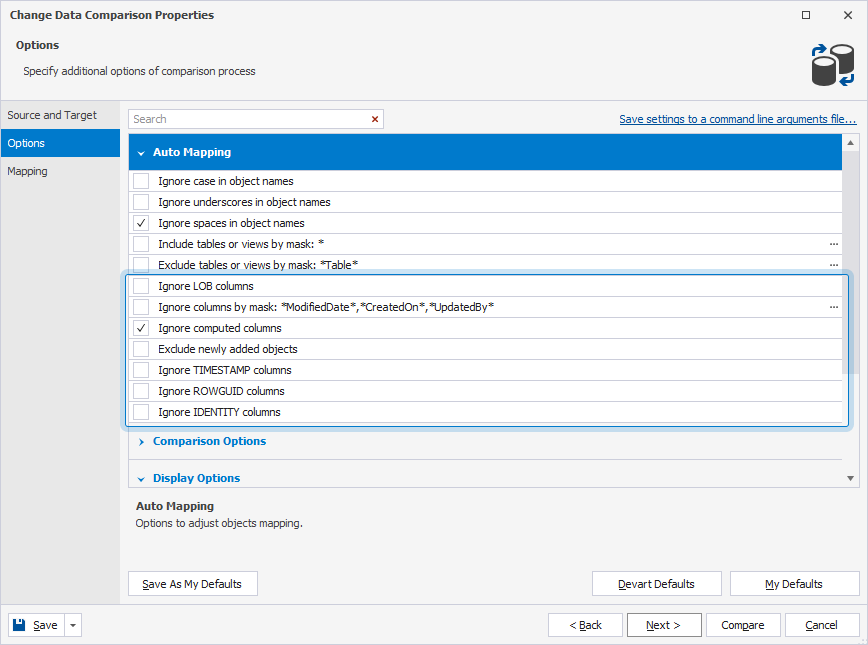Check Ignore IDENTITY columns option
This screenshot has height=645, width=868.
click(x=141, y=412)
